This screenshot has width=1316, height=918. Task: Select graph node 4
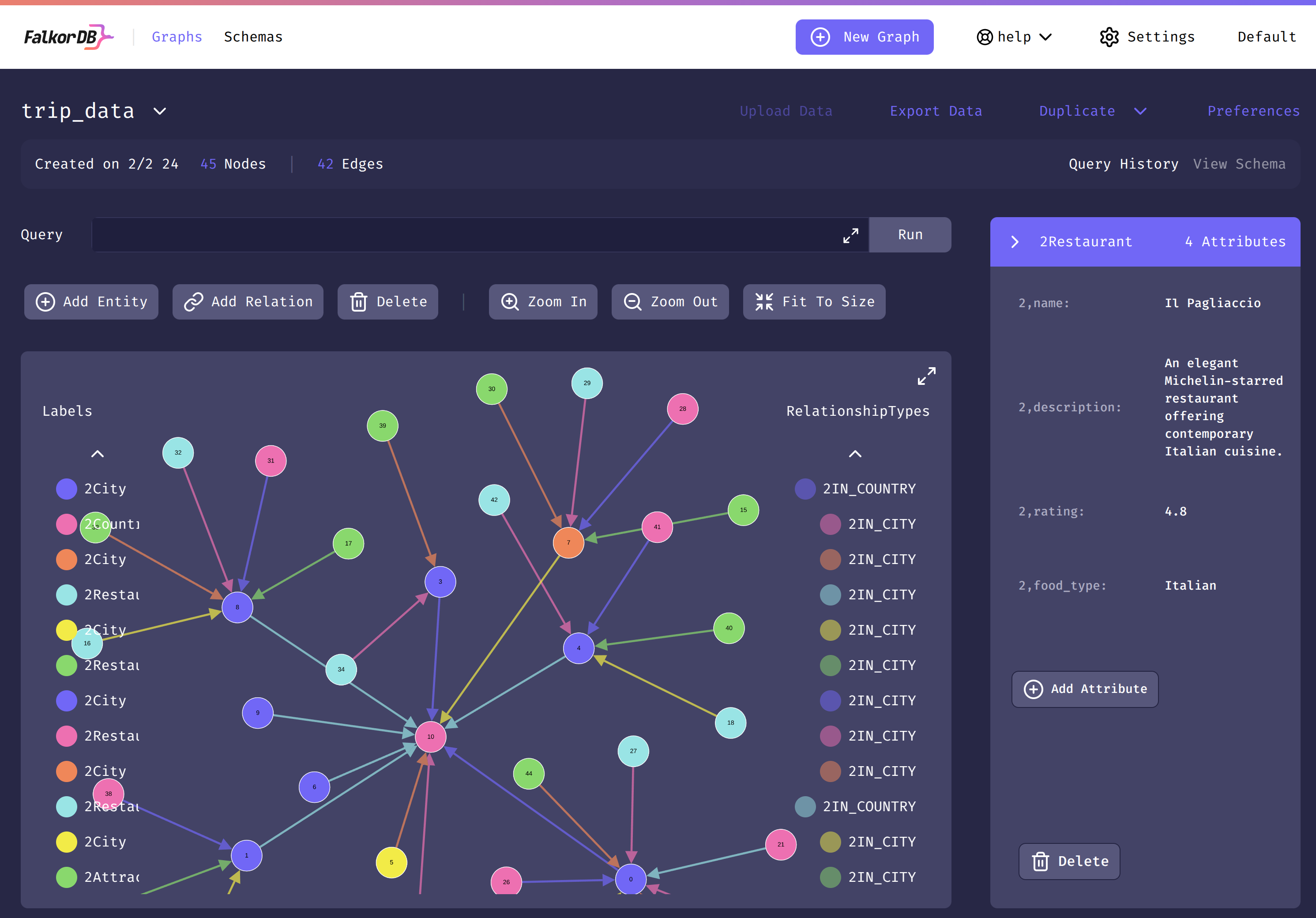pyautogui.click(x=578, y=648)
